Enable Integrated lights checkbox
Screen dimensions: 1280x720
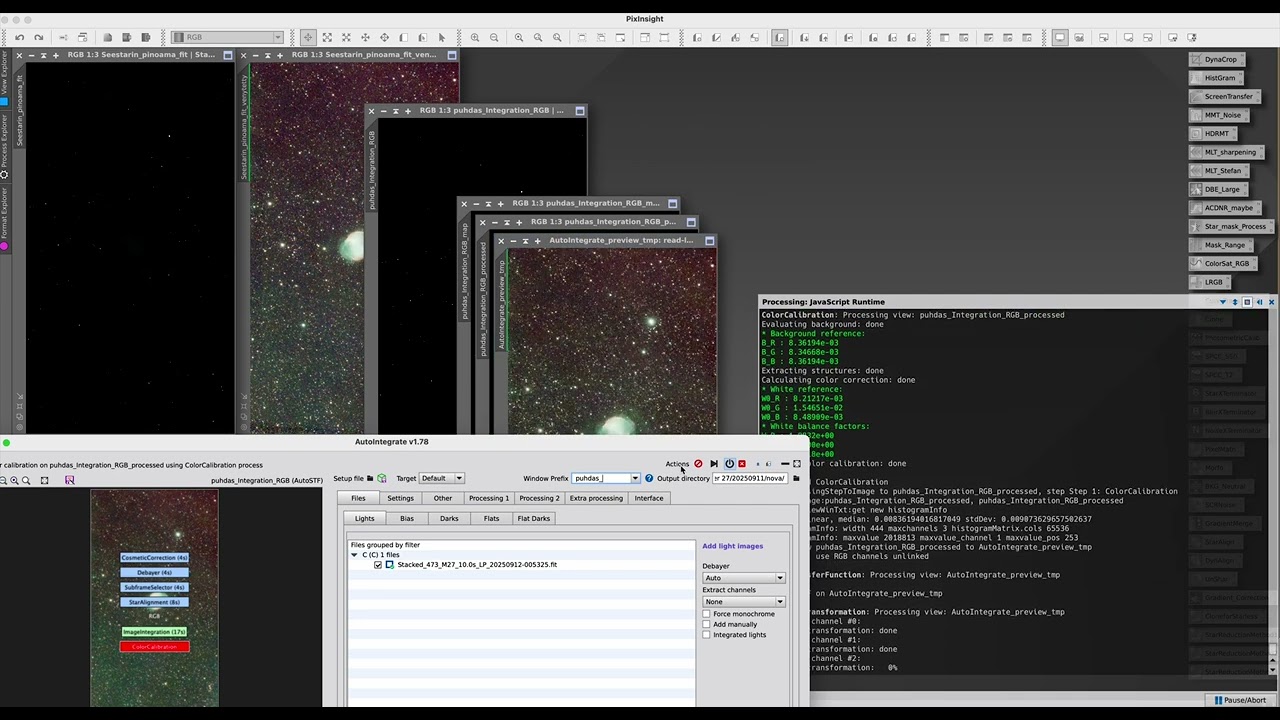pos(707,635)
